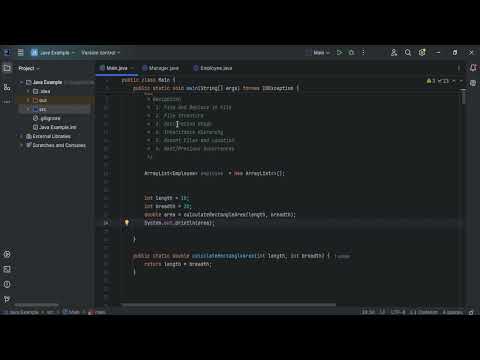
Task: Open Search Everywhere magnifier
Action: pyautogui.click(x=408, y=52)
